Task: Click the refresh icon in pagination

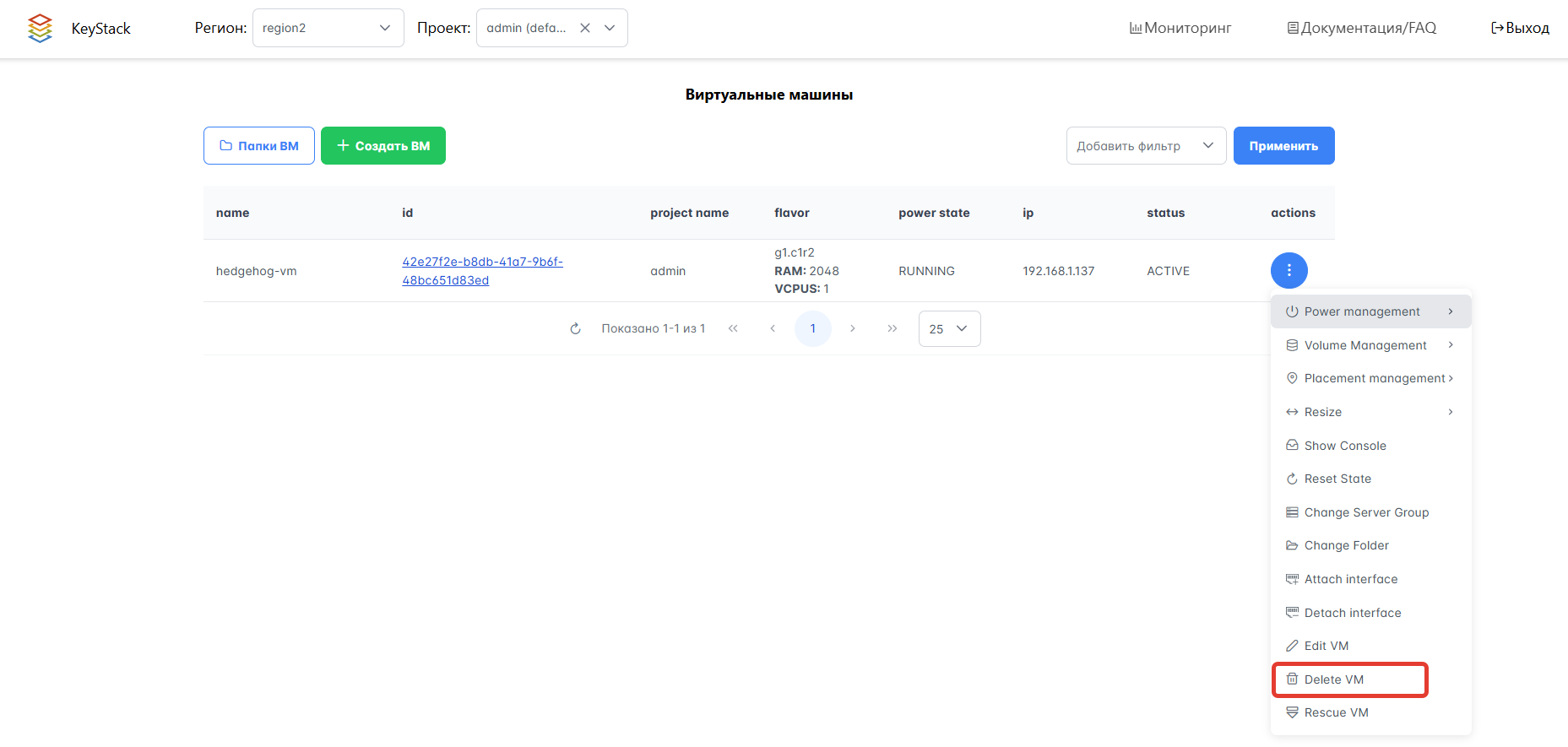Action: pyautogui.click(x=575, y=329)
